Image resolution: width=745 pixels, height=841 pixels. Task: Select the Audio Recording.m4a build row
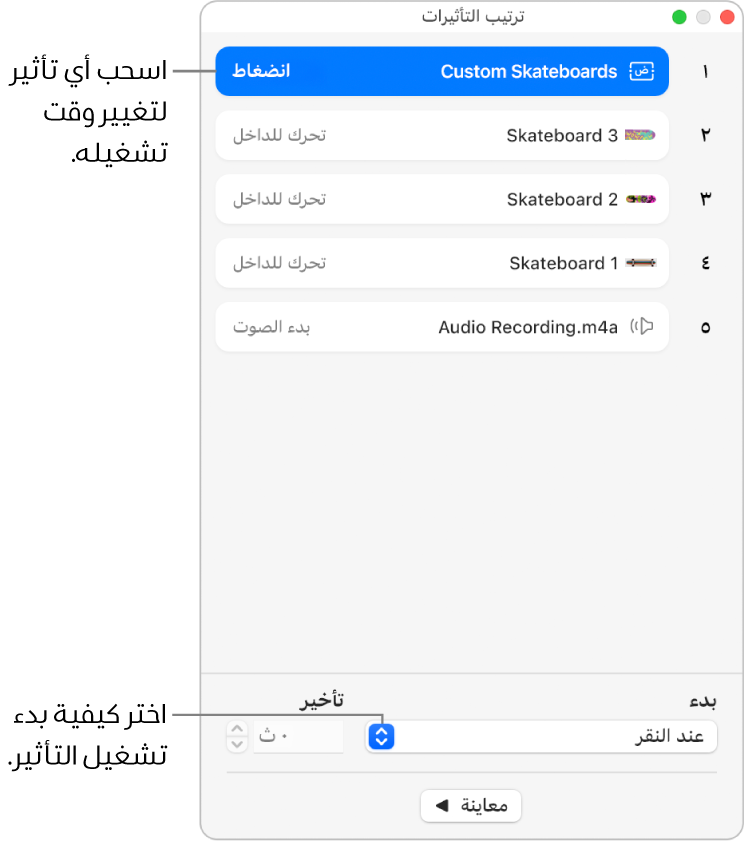coord(442,327)
